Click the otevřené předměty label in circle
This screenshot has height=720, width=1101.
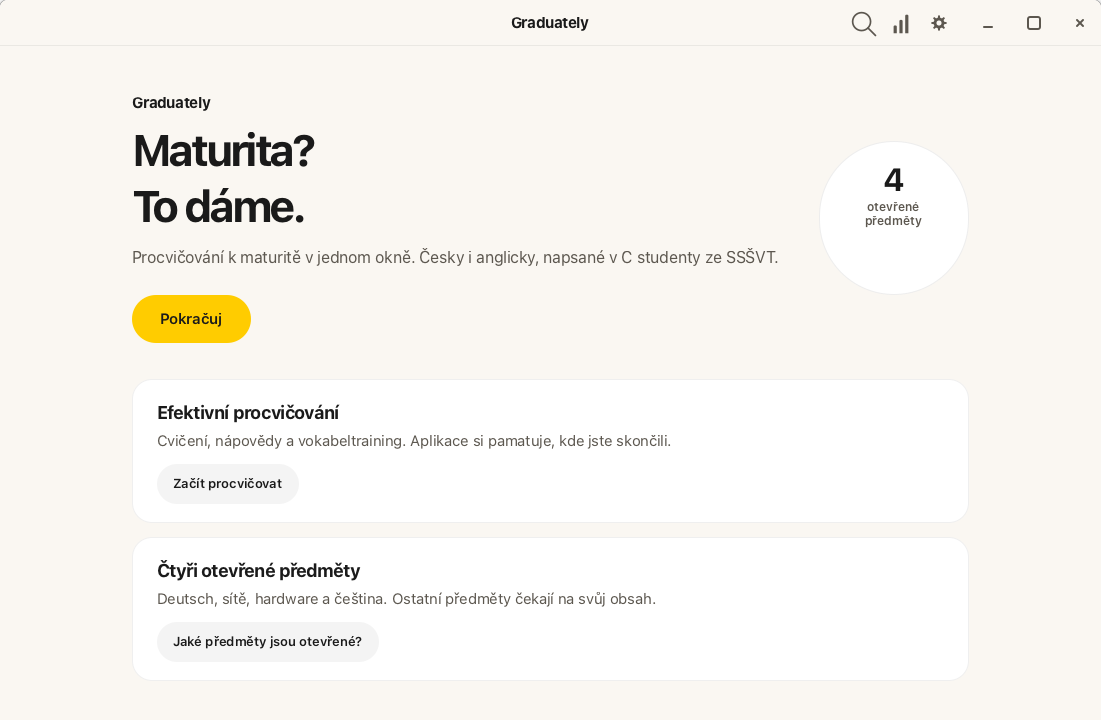coord(893,214)
